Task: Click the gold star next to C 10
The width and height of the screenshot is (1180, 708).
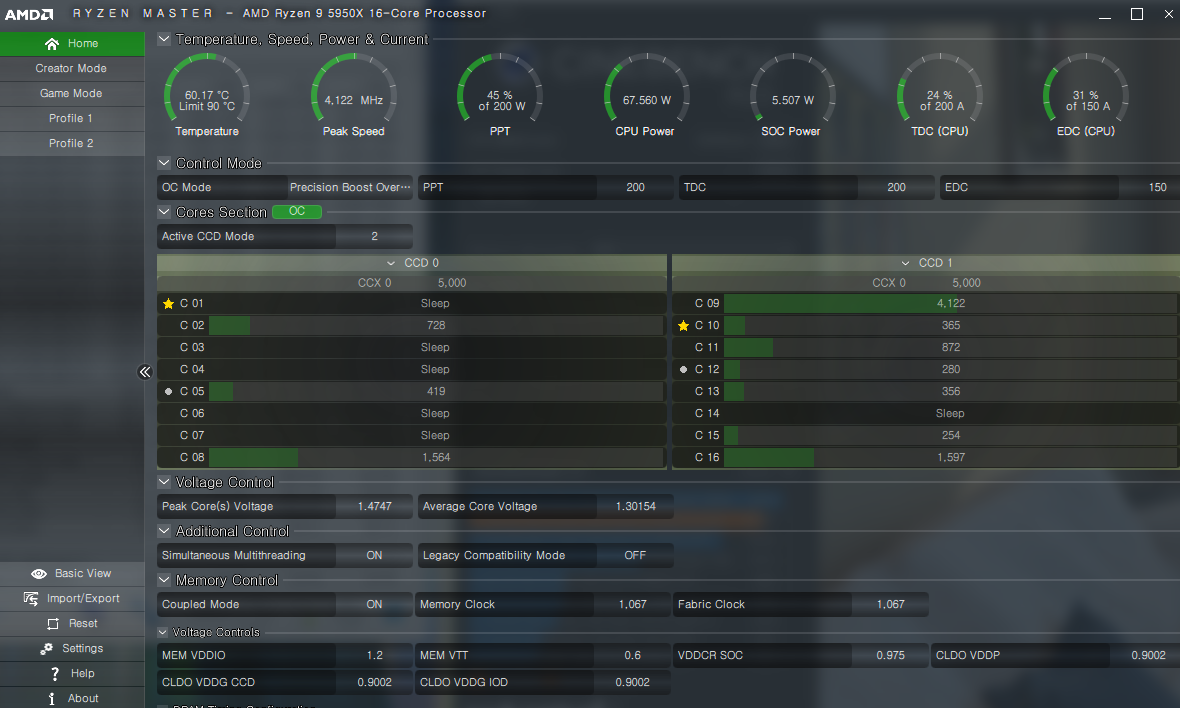Action: [683, 325]
